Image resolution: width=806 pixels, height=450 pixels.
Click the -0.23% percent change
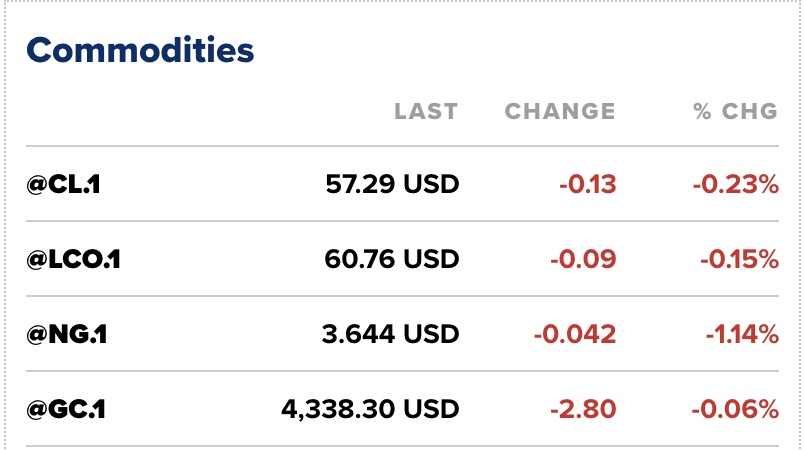(735, 184)
